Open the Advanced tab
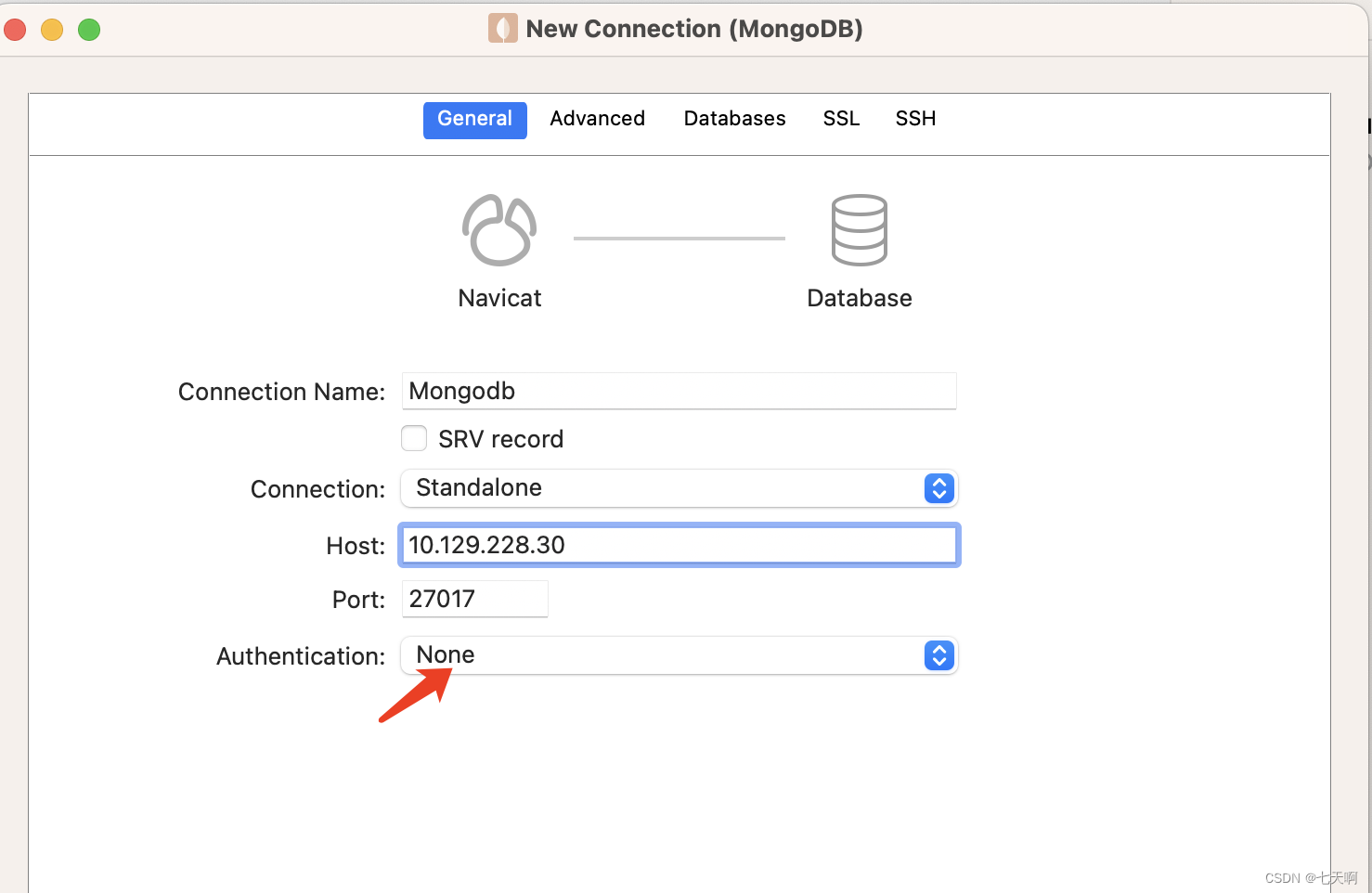 click(597, 119)
